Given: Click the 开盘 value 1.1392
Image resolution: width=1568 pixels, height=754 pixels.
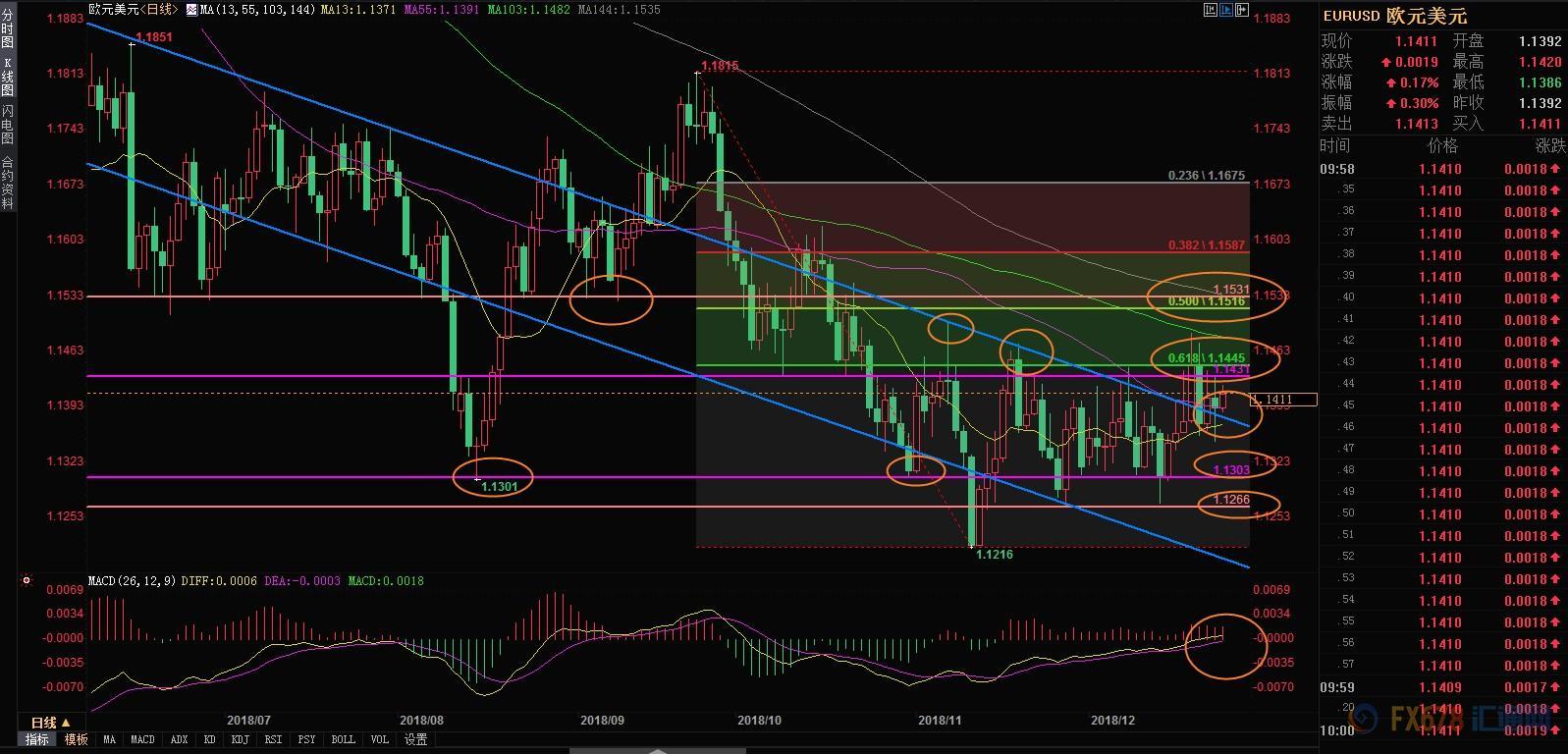Looking at the screenshot, I should pyautogui.click(x=1541, y=41).
